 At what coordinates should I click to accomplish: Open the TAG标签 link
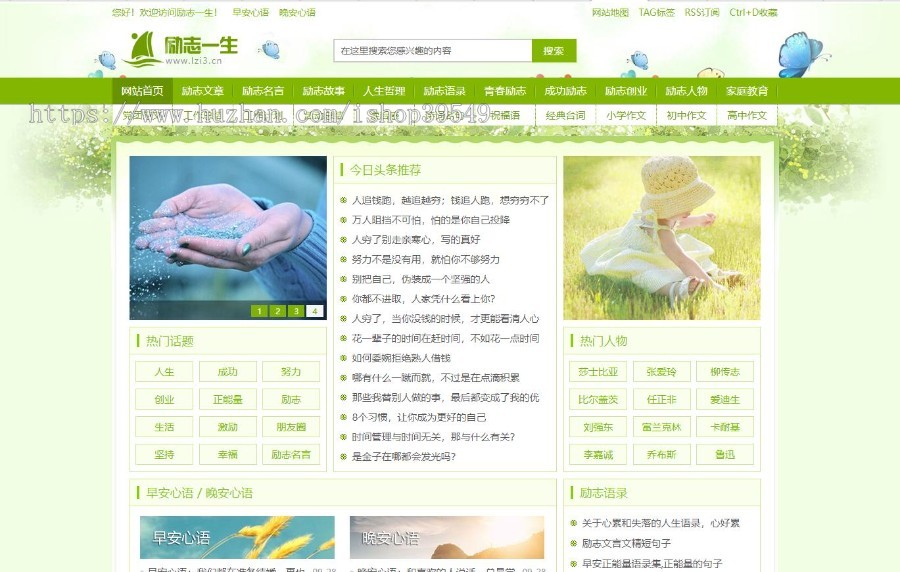click(x=657, y=12)
